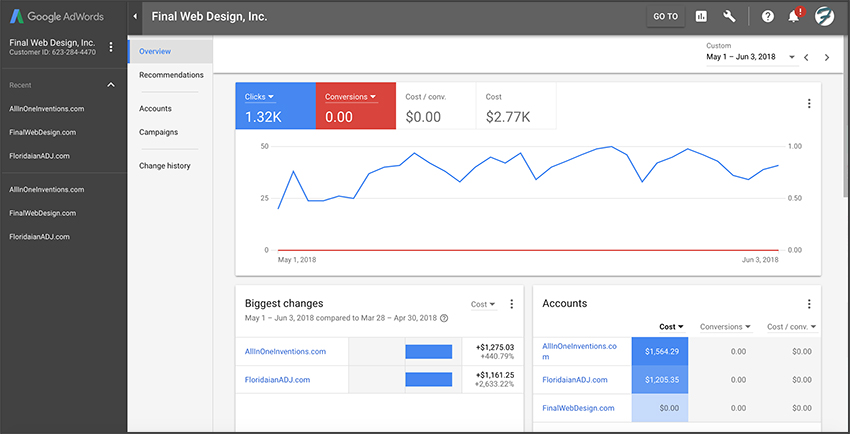Open AllInOneInventions.com in Biggest changes
Viewport: 850px width, 434px height.
pos(285,351)
